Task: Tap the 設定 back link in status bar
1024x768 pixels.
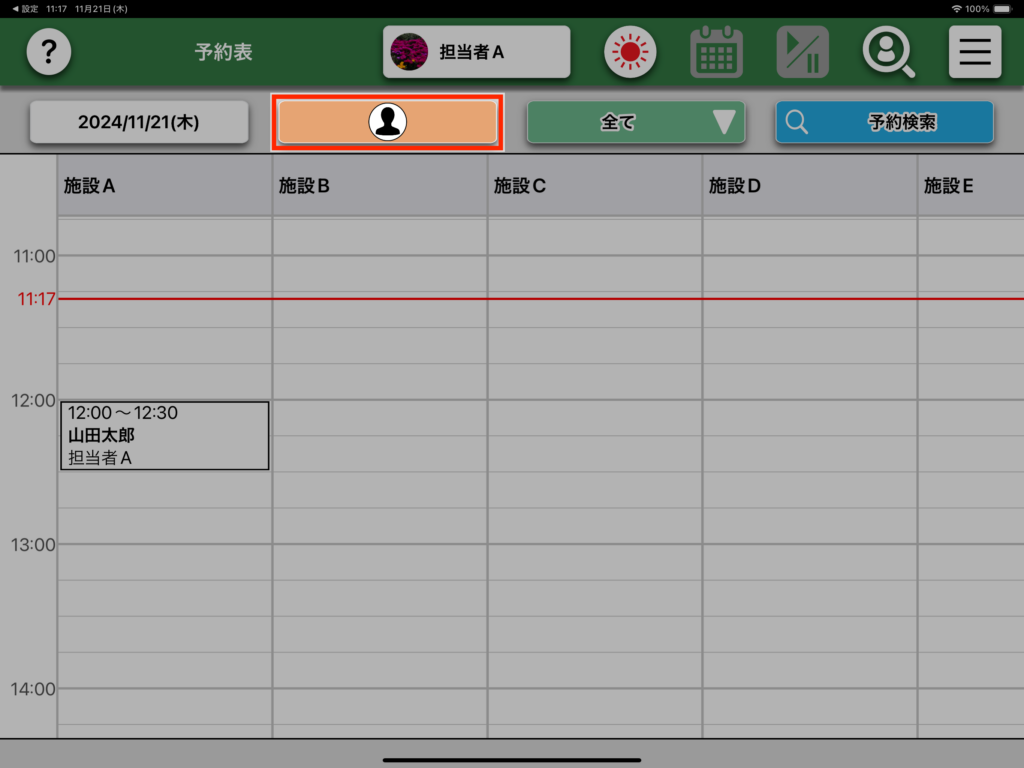Action: click(25, 8)
